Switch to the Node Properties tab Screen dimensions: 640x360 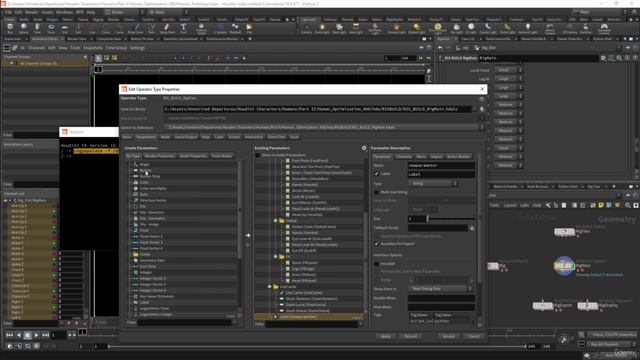(193, 156)
